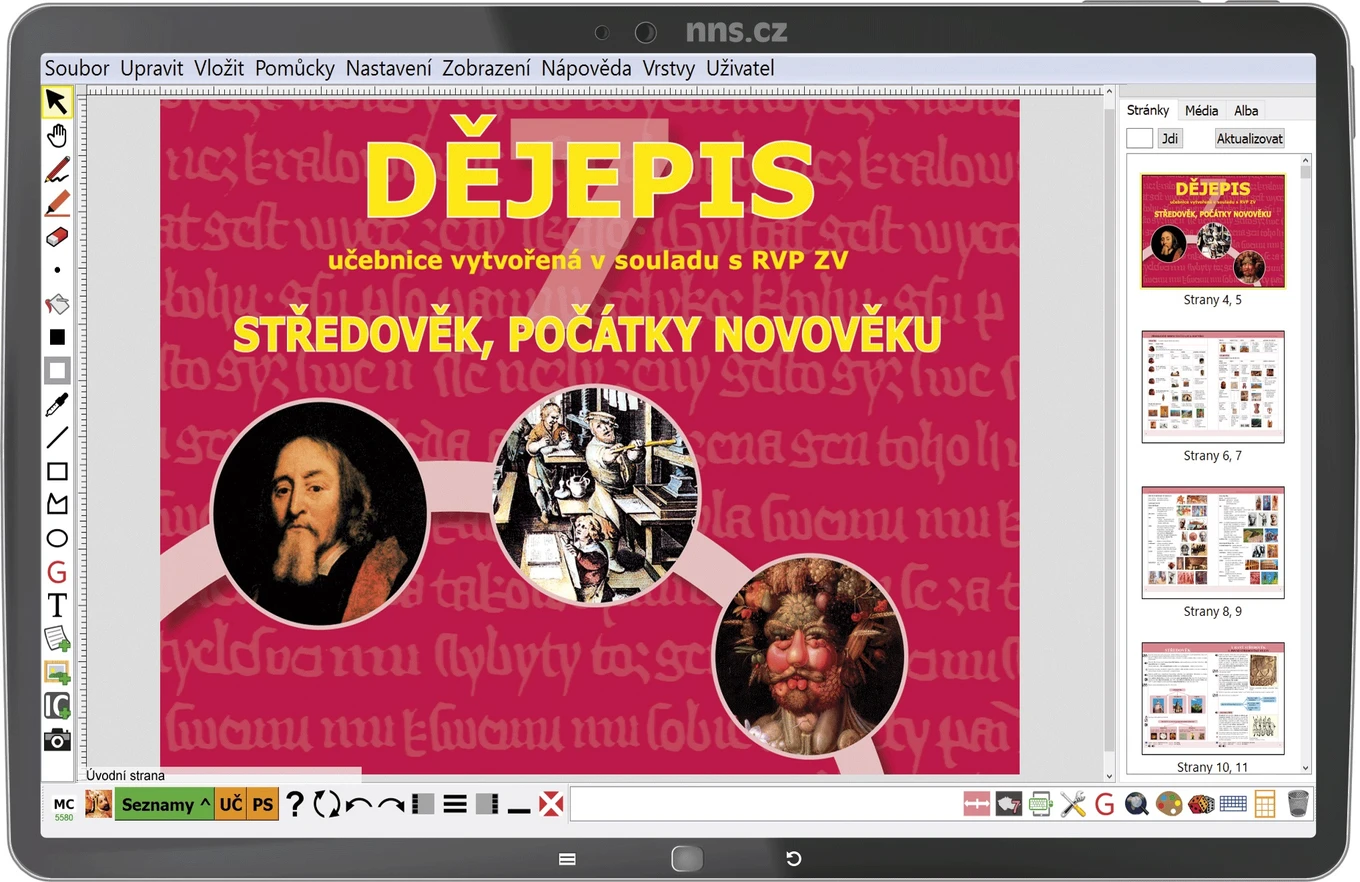Expand the Seznamy list dropdown
1360x882 pixels.
[x=165, y=804]
